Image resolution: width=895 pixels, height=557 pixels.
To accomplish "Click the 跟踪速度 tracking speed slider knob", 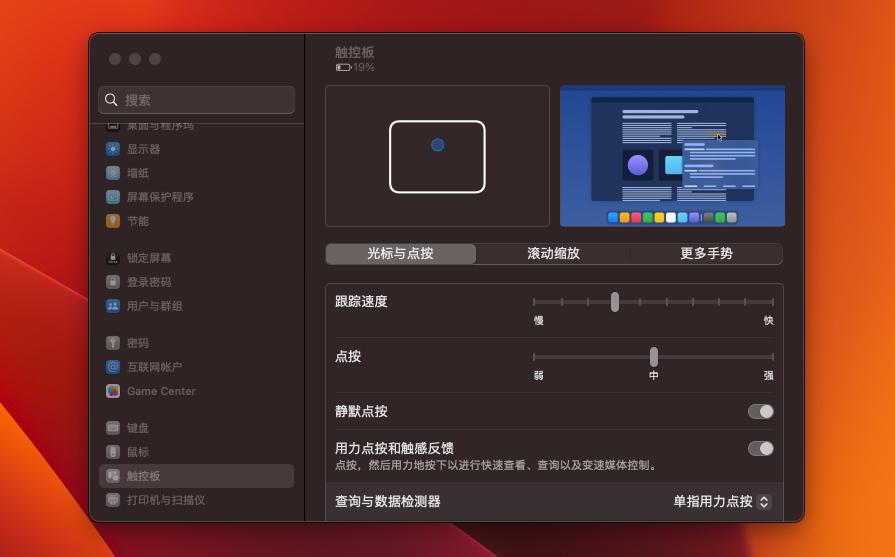I will pos(615,302).
